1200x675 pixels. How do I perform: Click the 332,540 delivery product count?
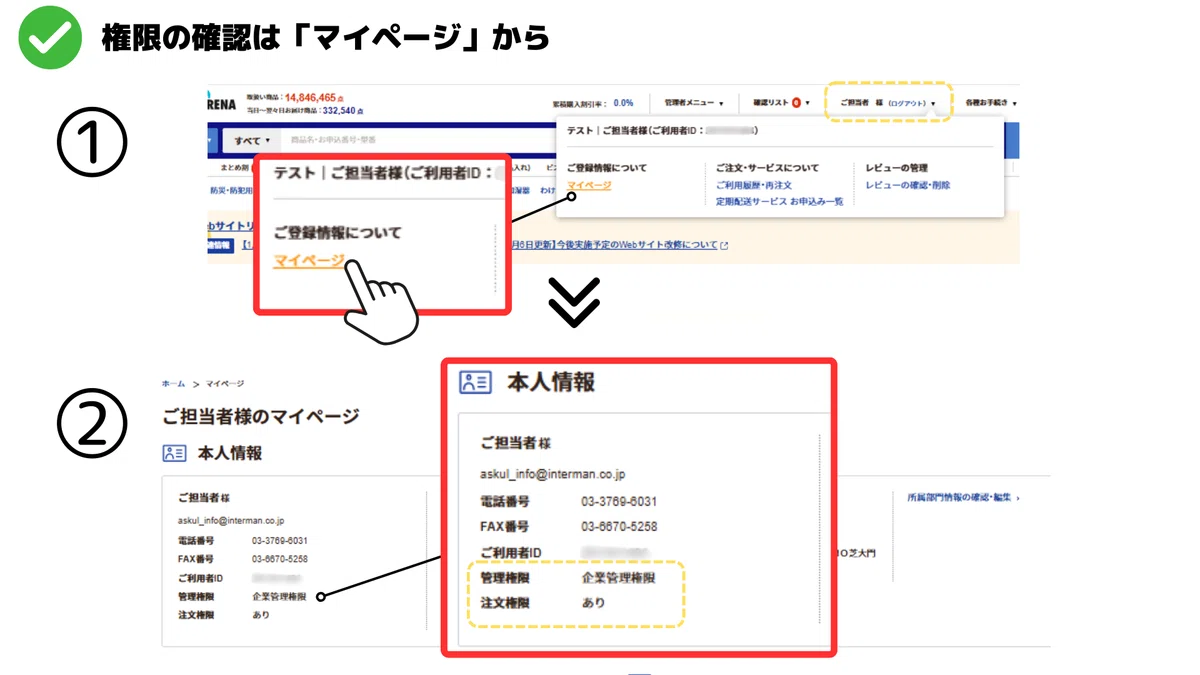[338, 110]
